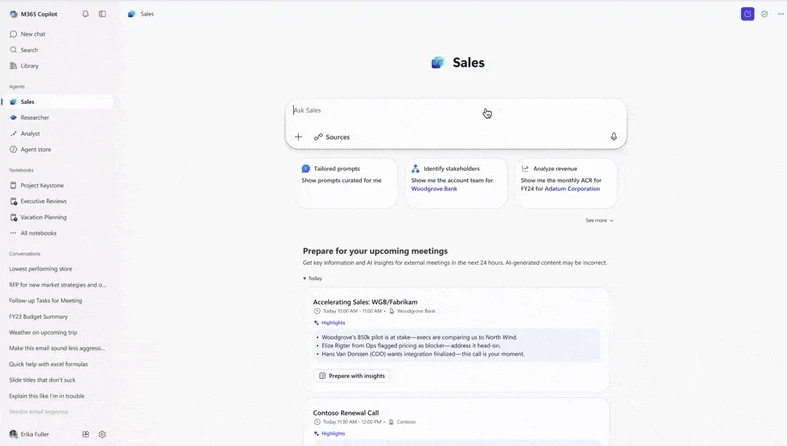The width and height of the screenshot is (787, 446).
Task: Click the plus icon to add attachment
Action: pyautogui.click(x=298, y=137)
